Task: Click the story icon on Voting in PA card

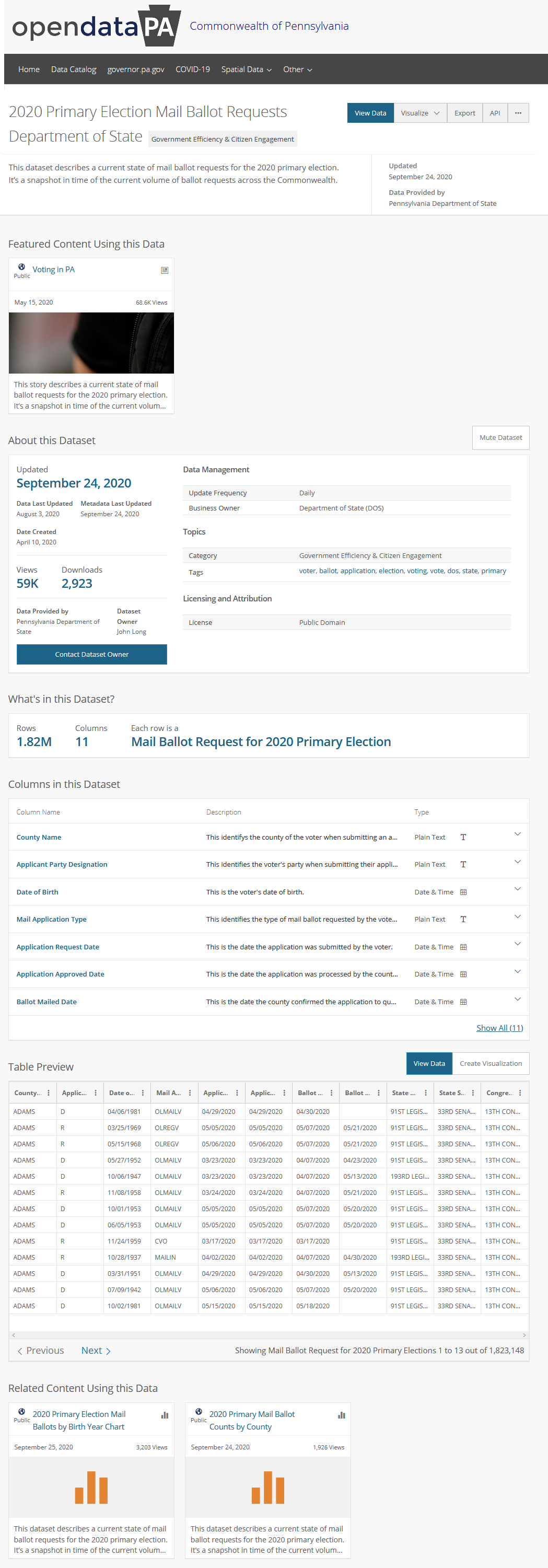Action: click(165, 270)
